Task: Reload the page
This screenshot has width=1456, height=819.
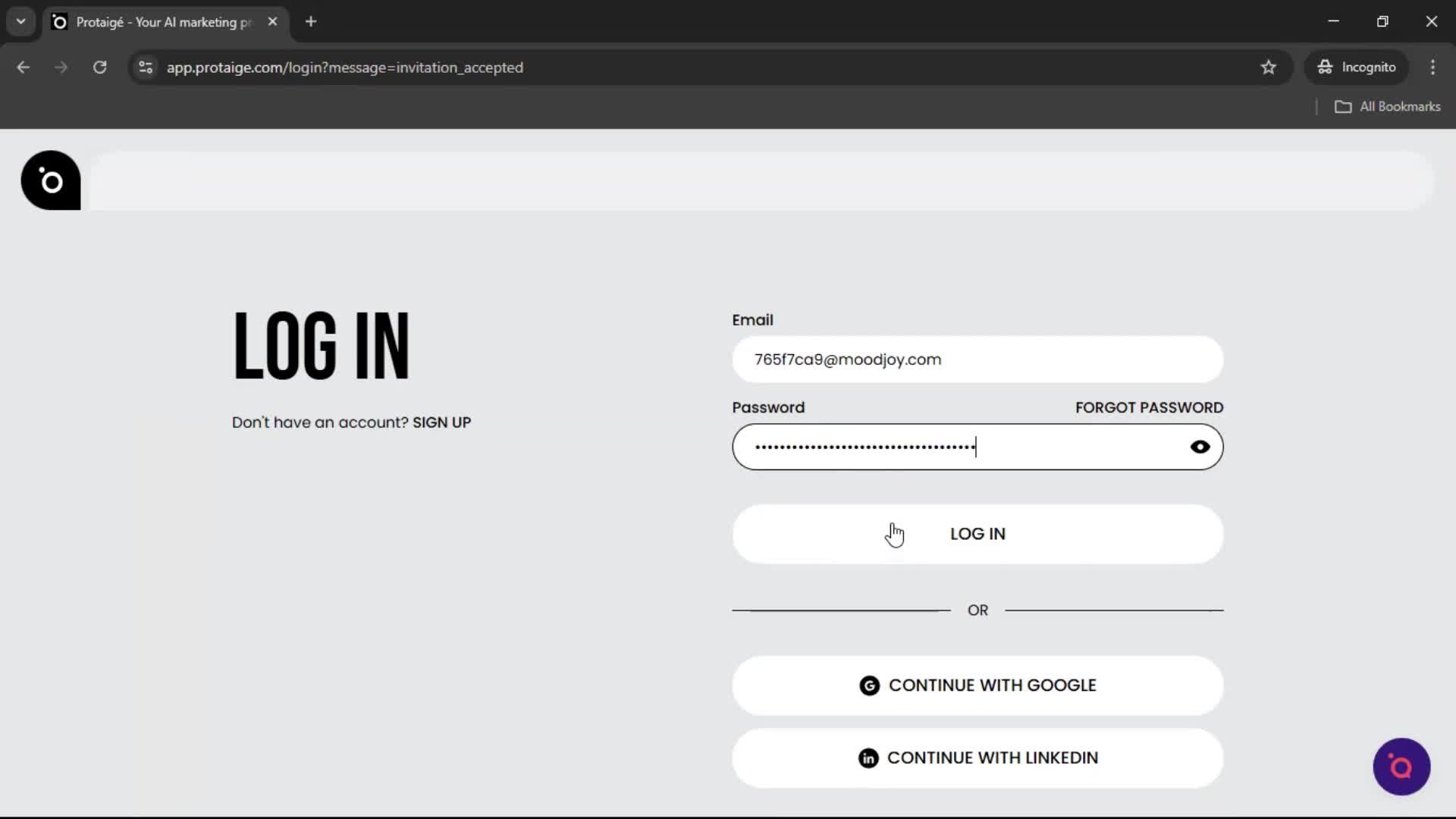Action: (99, 67)
